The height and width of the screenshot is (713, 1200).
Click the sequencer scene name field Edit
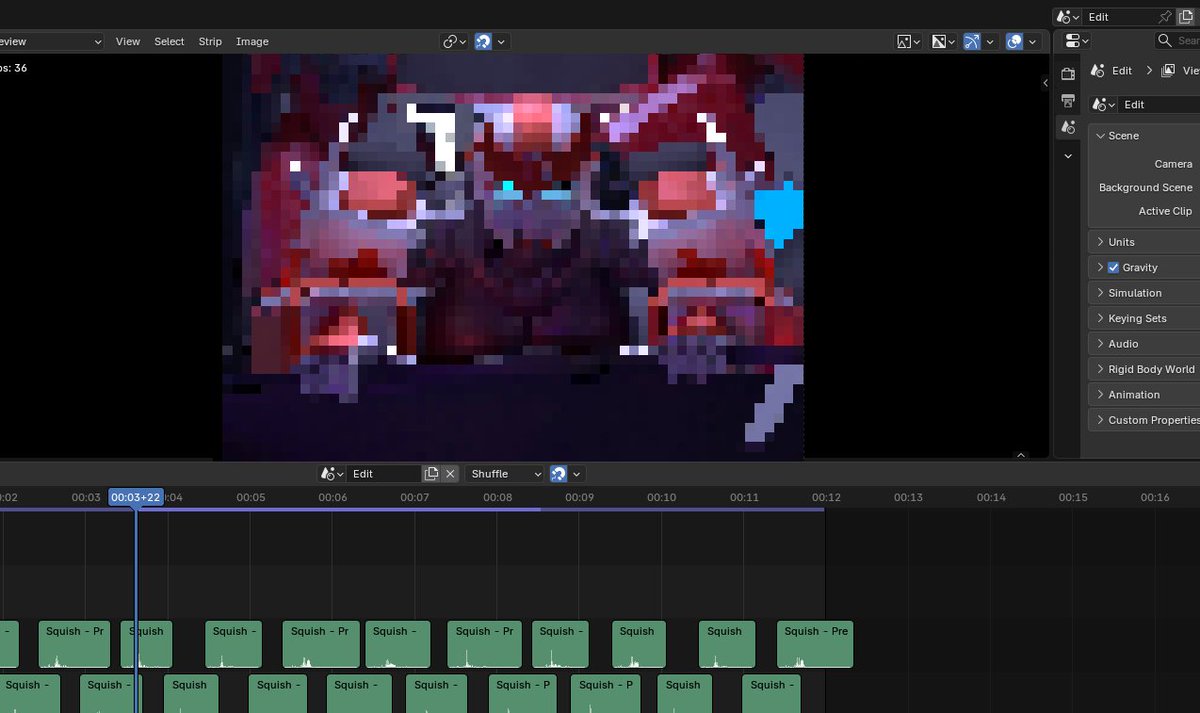(x=384, y=474)
